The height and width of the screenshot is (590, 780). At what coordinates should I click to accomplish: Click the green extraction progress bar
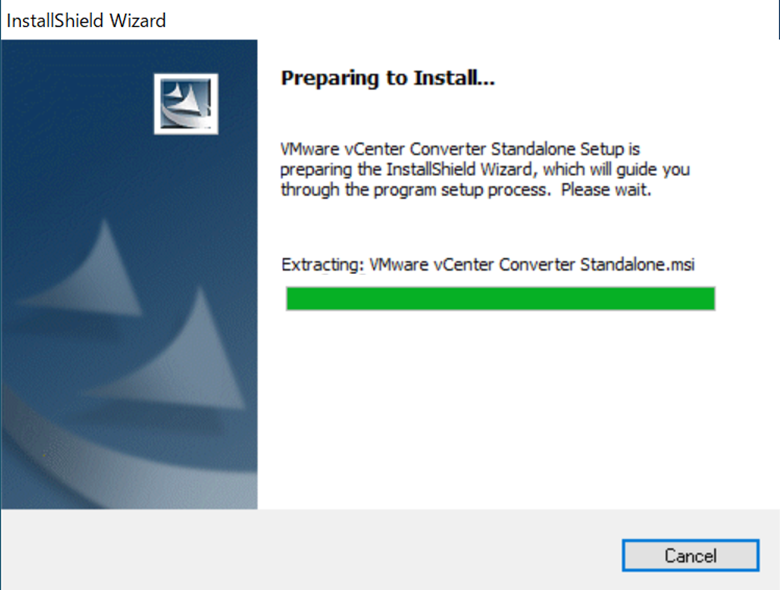click(500, 298)
